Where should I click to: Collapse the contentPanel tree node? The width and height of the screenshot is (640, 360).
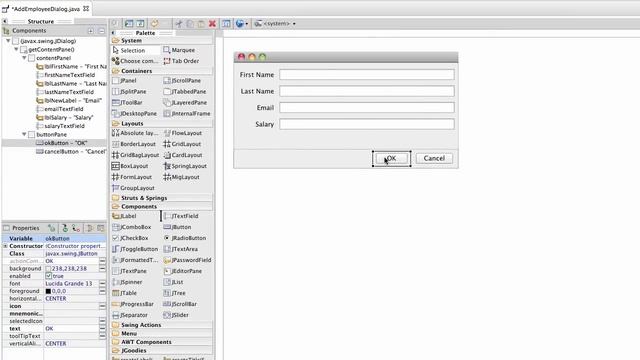[24, 58]
